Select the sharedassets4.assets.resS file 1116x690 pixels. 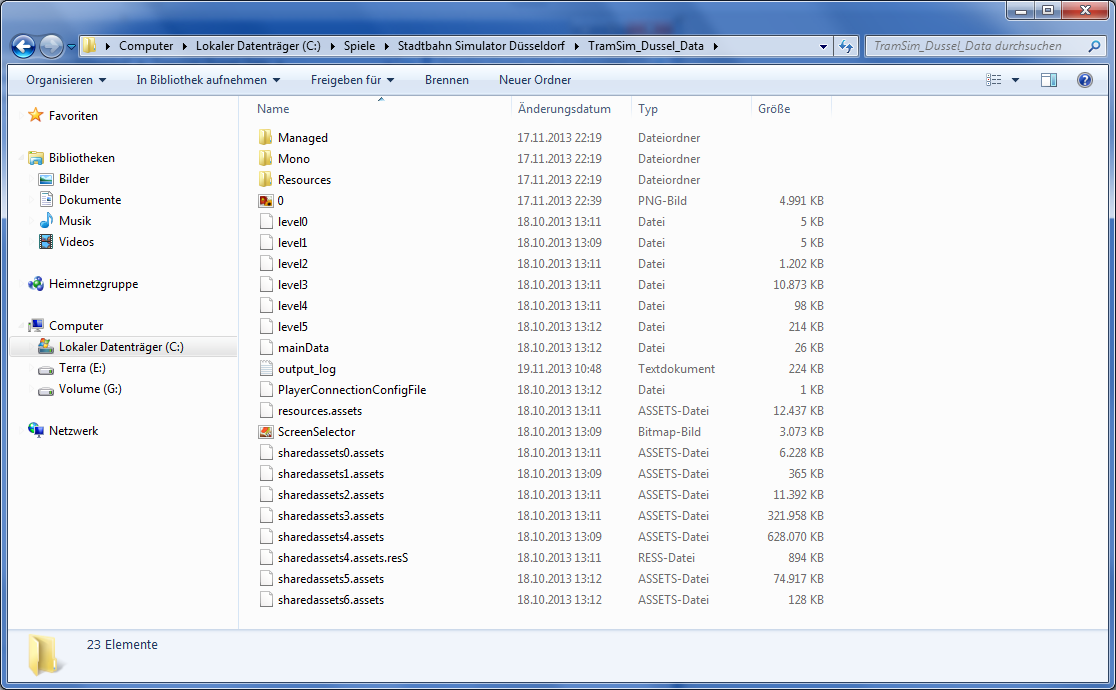(x=343, y=558)
